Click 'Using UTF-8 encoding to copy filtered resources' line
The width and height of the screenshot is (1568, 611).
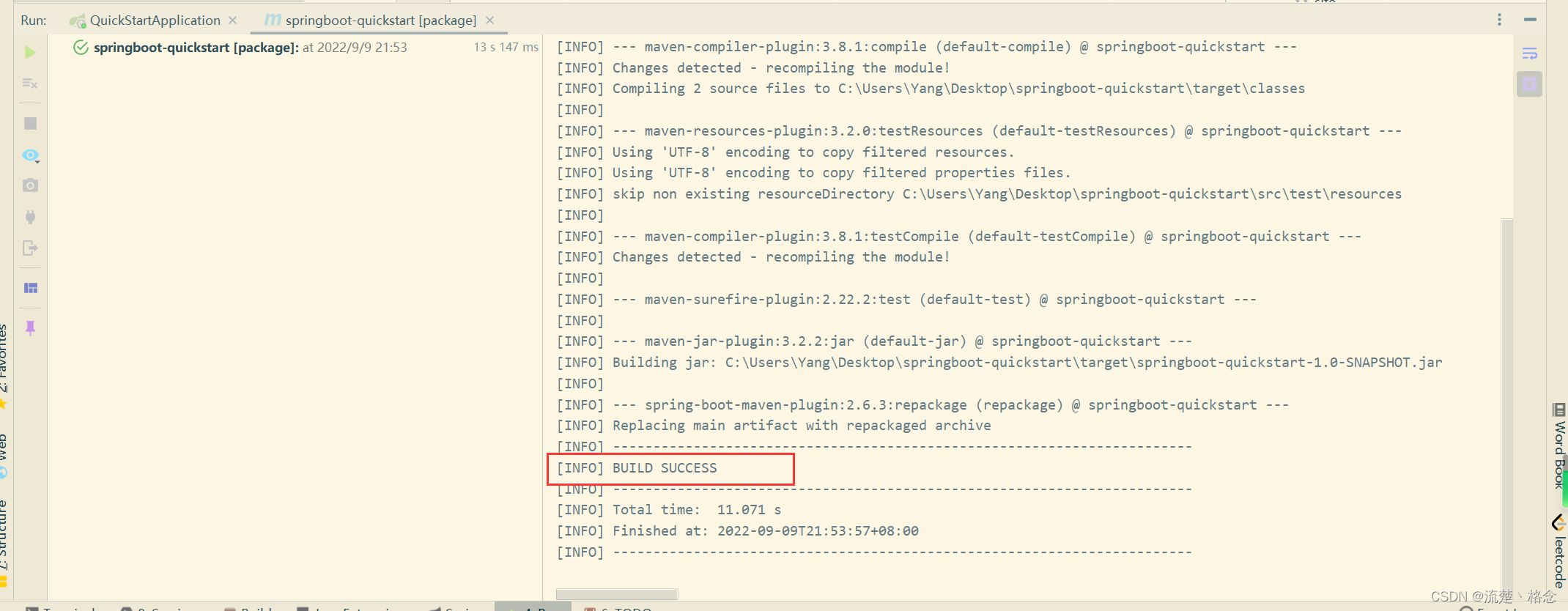785,152
